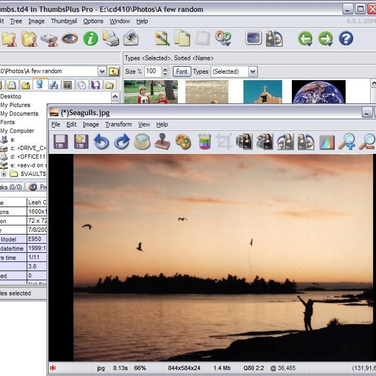
Task: Open the folder path dropdown arrow
Action: [x=102, y=71]
